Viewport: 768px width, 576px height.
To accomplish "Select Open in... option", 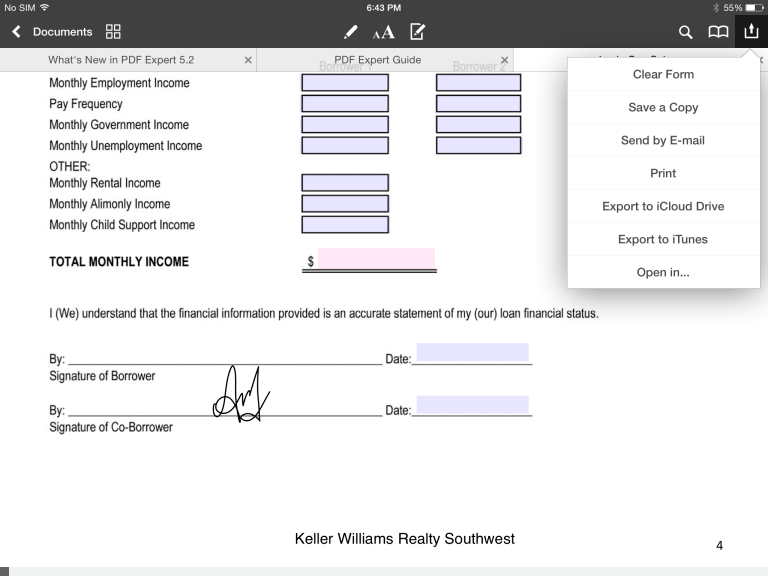I will coord(664,272).
